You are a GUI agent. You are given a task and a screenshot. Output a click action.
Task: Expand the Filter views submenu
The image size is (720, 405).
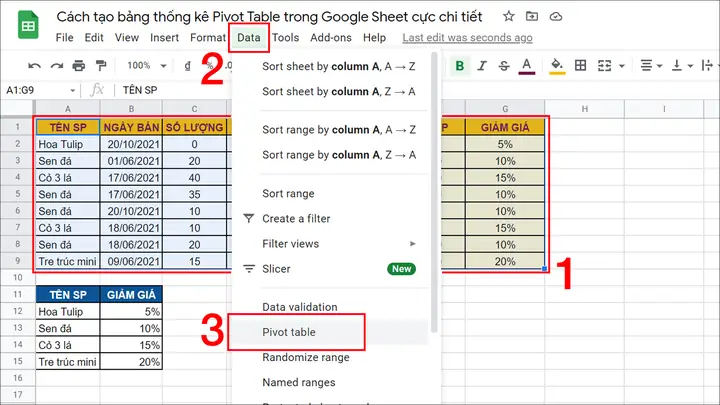(x=332, y=244)
